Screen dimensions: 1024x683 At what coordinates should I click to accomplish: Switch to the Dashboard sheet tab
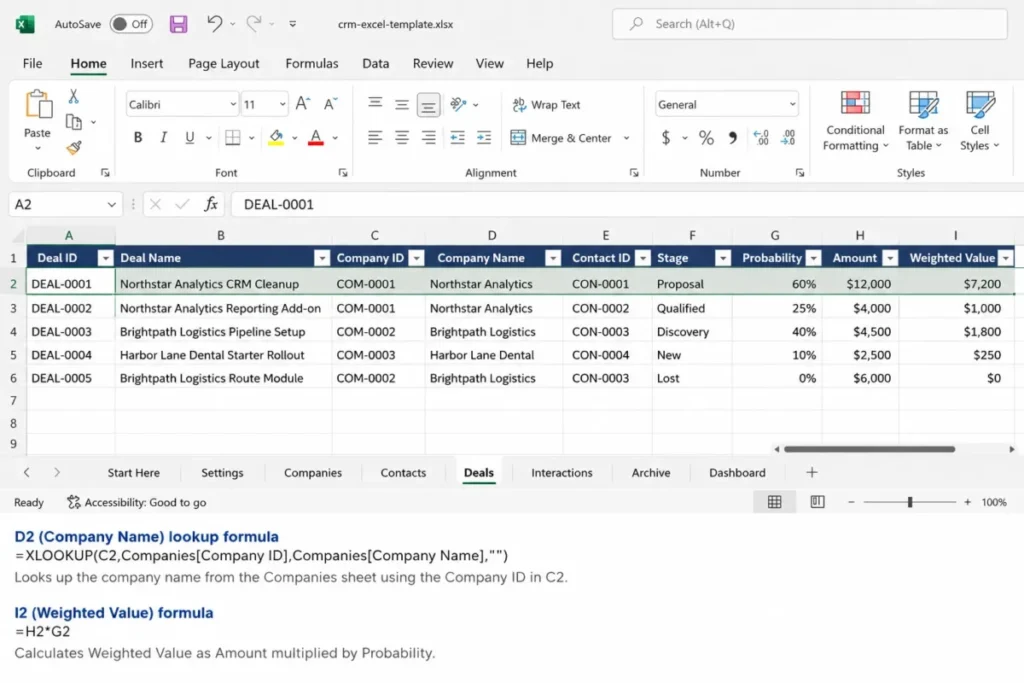tap(737, 473)
